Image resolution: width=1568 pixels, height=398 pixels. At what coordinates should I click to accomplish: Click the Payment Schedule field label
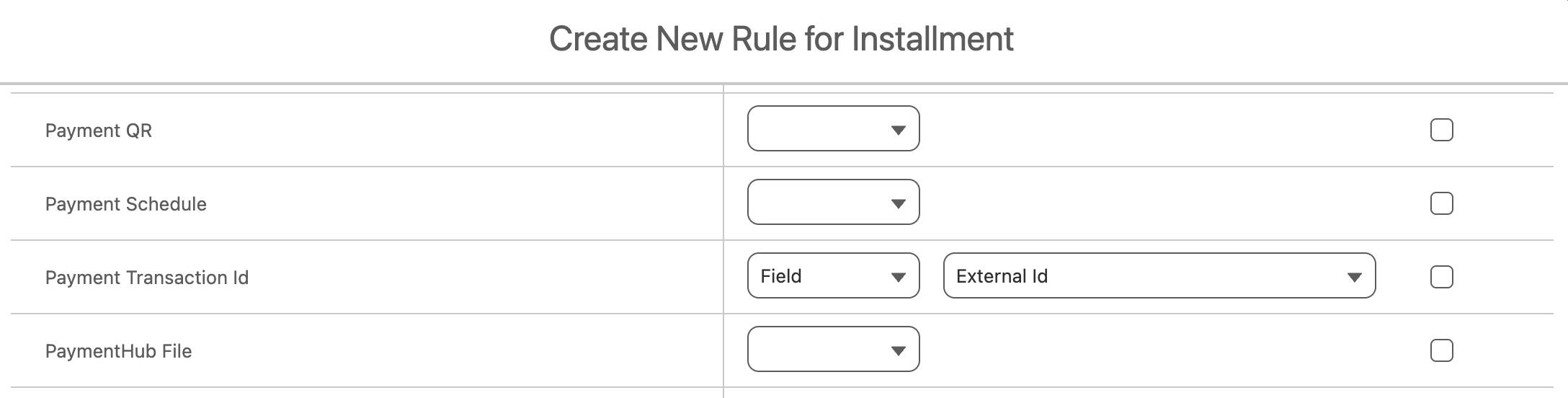click(126, 204)
